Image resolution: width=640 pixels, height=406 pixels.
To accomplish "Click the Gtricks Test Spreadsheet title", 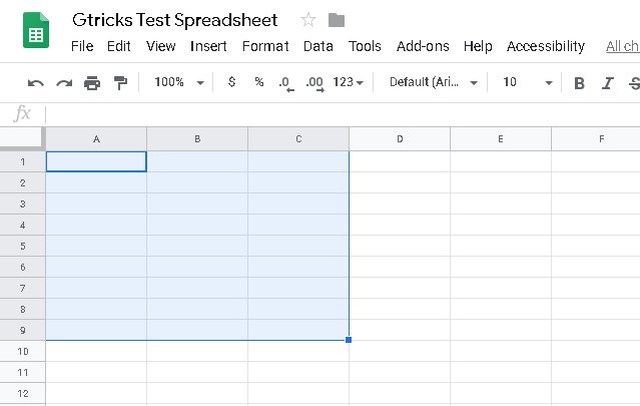I will tap(175, 20).
